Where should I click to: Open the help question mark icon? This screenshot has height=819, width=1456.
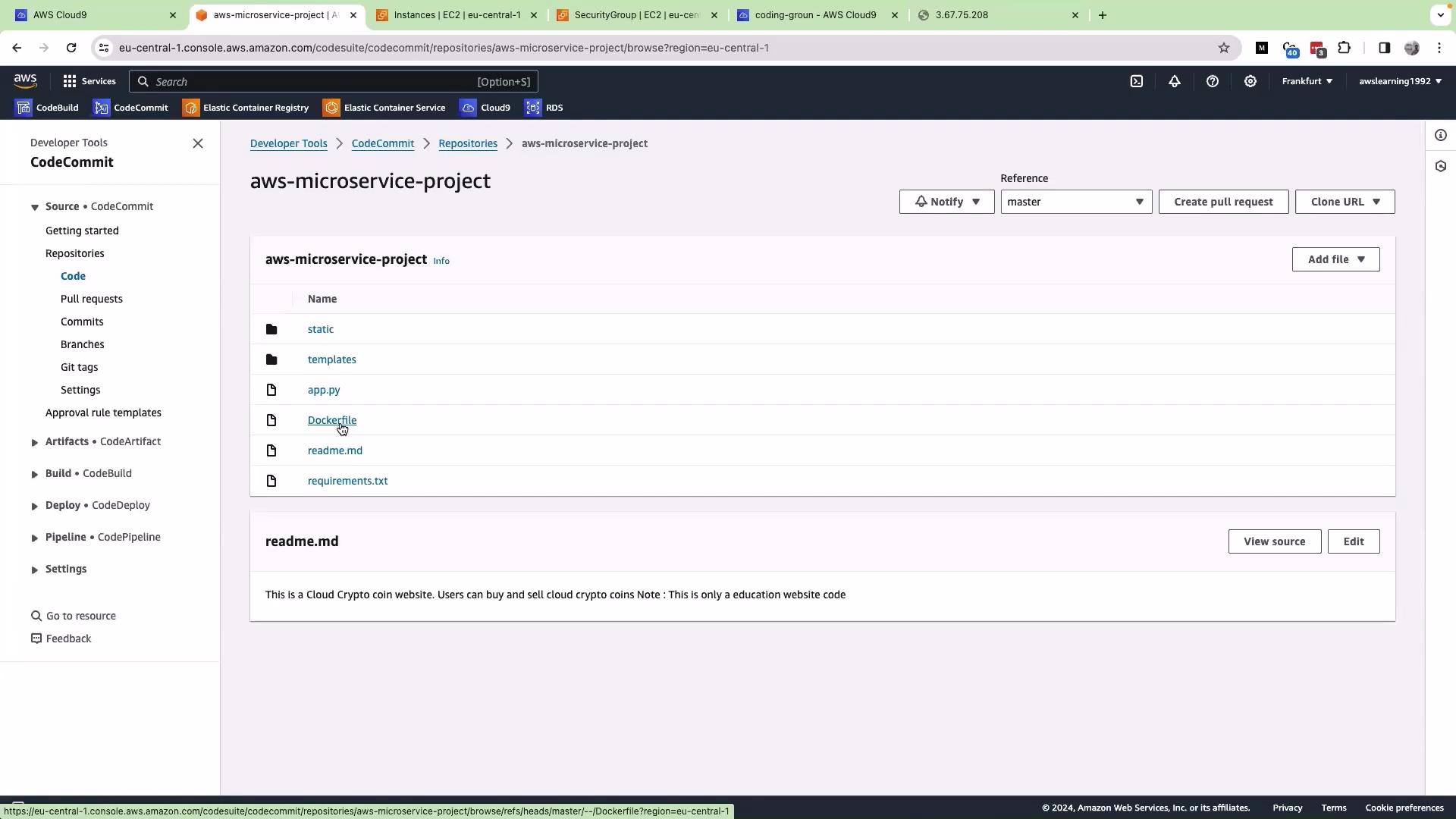(1212, 81)
